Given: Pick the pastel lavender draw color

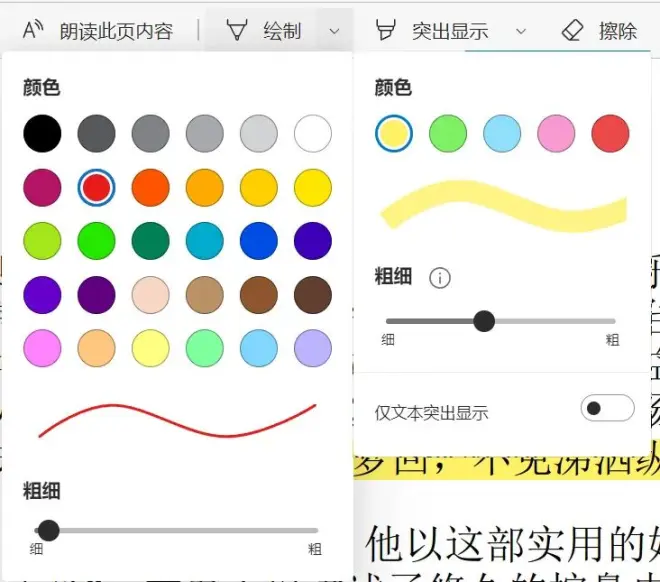Looking at the screenshot, I should point(313,348).
